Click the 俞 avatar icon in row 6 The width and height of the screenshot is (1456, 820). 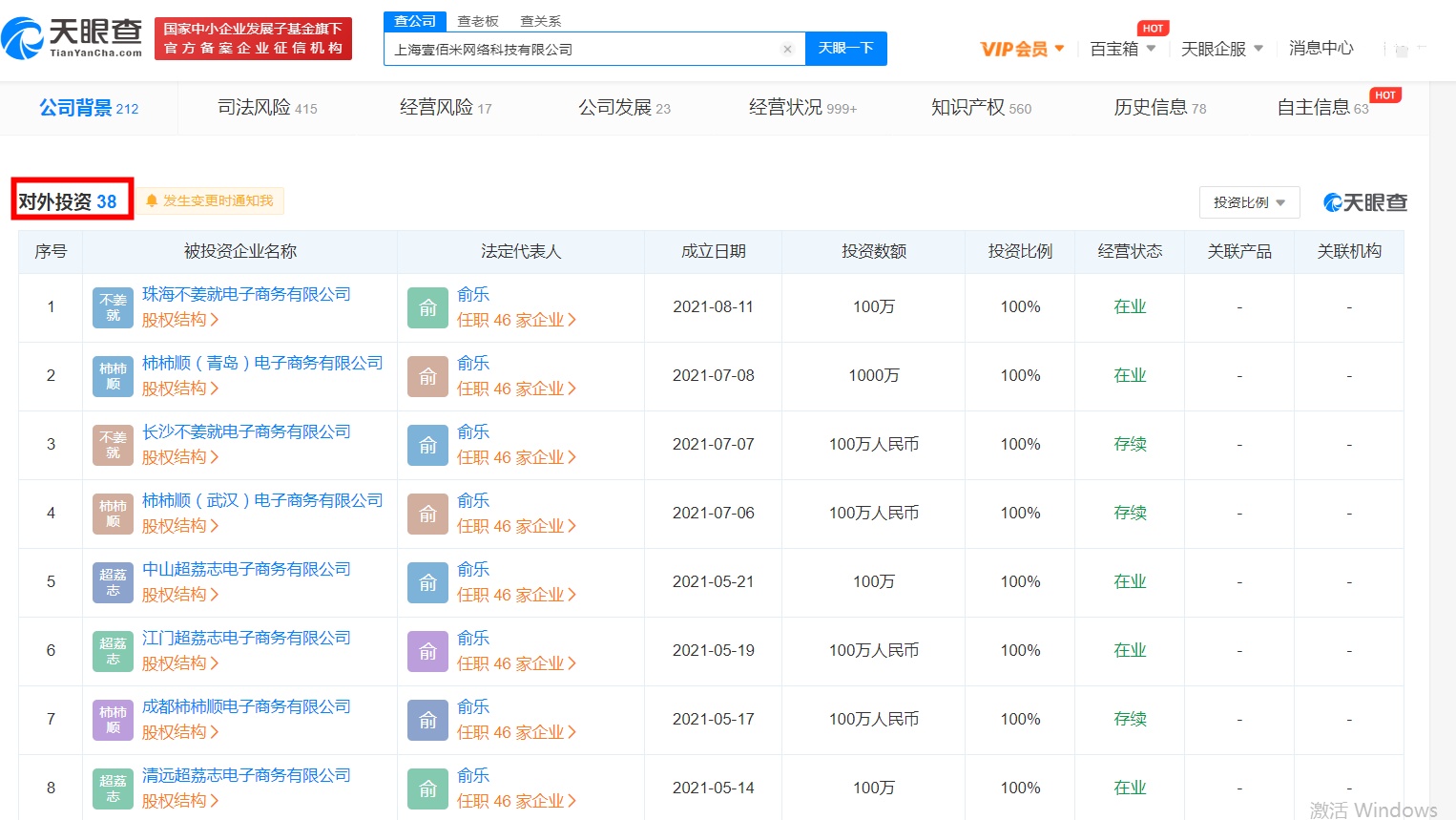427,651
